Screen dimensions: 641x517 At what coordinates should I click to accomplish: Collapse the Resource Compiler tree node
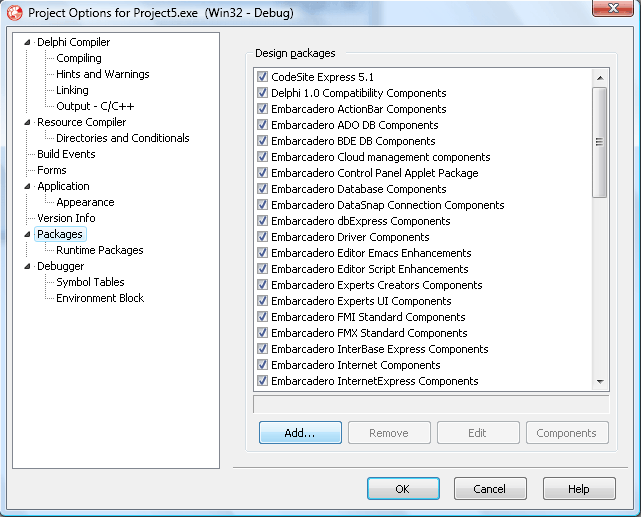27,122
